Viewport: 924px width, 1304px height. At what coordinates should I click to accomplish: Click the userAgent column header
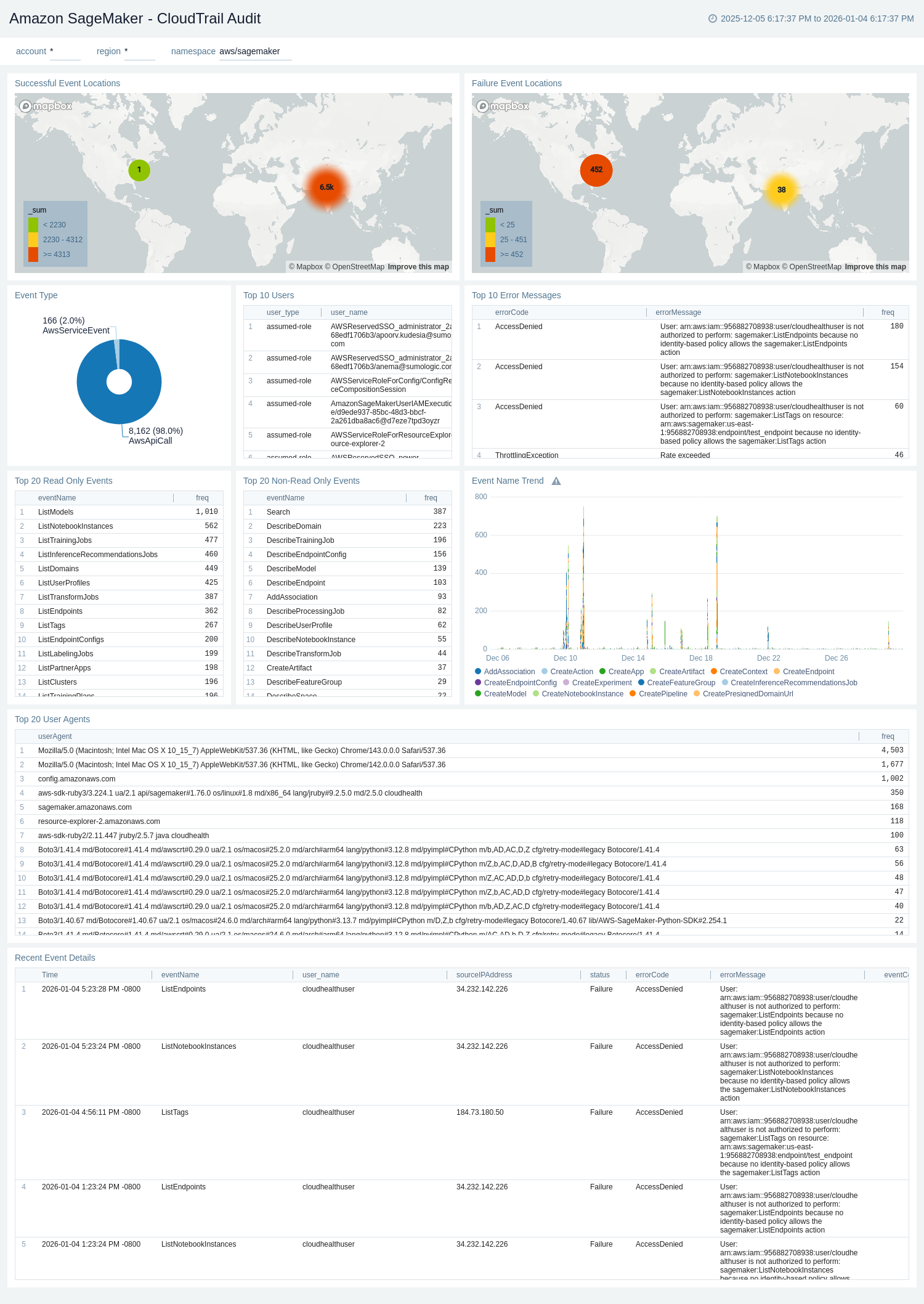55,736
